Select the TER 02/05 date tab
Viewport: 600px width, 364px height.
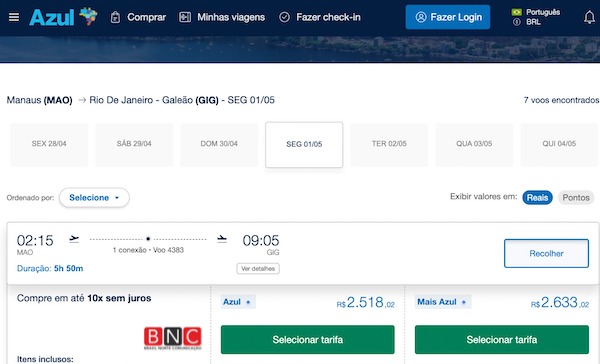(389, 144)
